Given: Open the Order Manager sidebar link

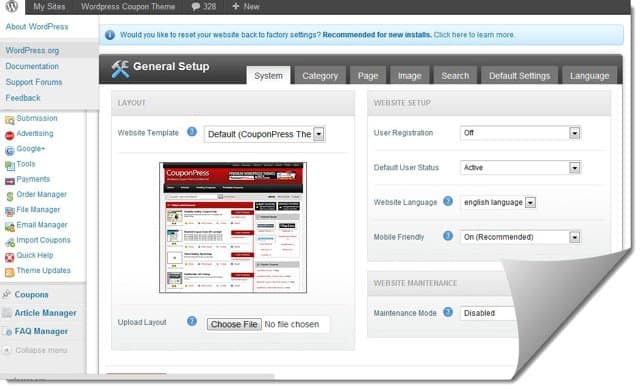Looking at the screenshot, I should [42, 194].
